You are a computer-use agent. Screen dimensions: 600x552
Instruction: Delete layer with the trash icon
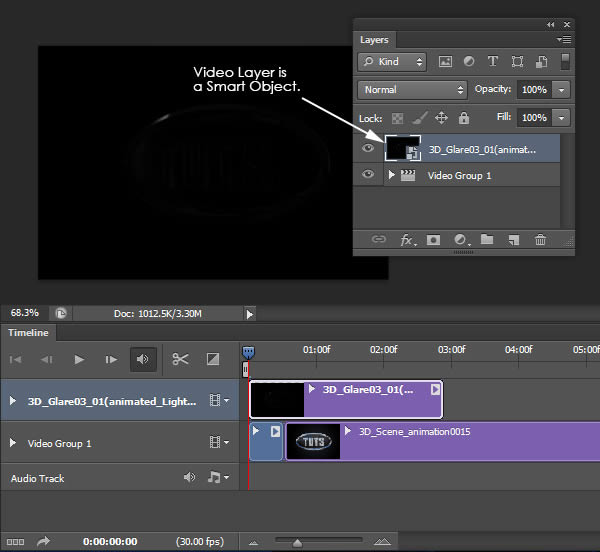pyautogui.click(x=540, y=240)
